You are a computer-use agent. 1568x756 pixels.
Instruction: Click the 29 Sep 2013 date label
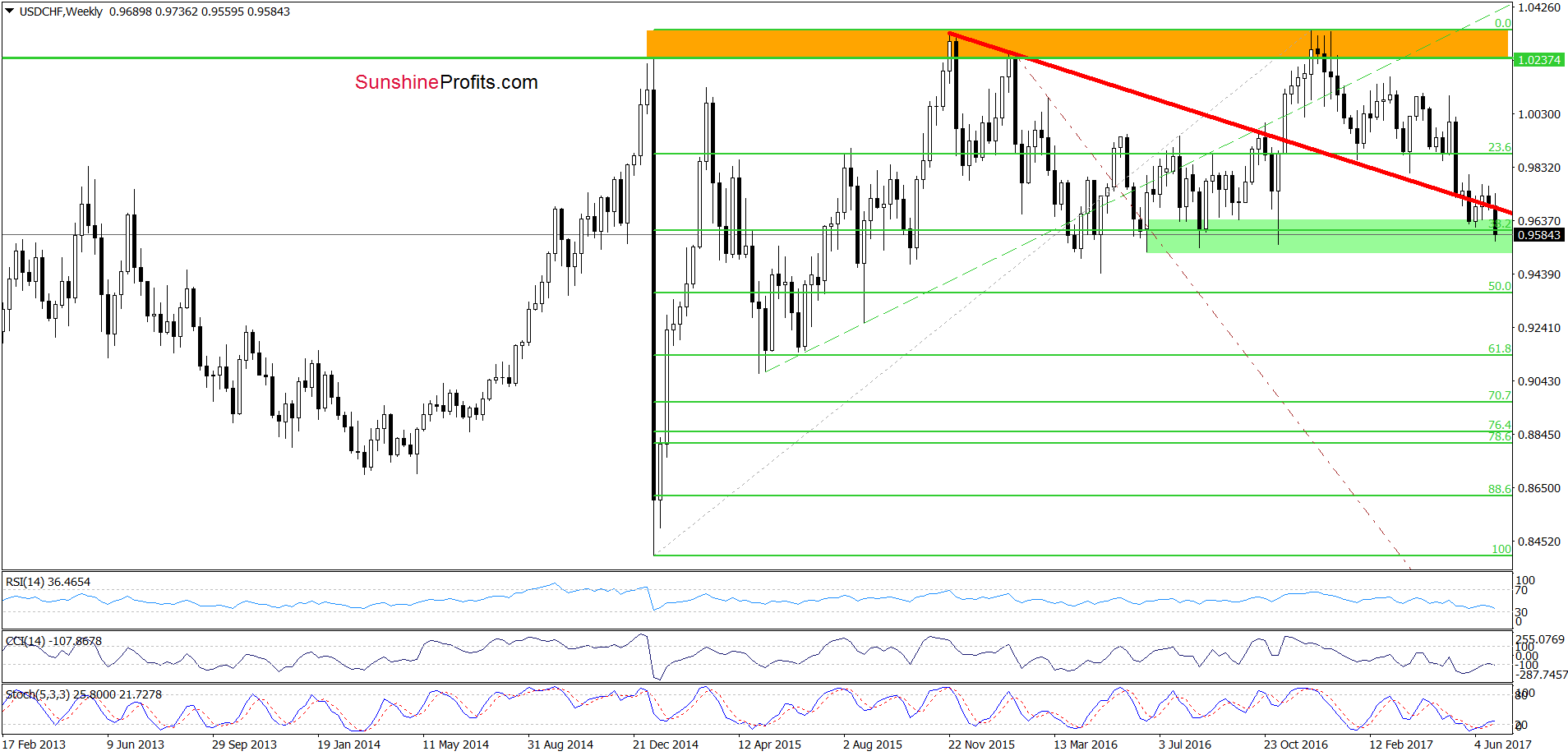tap(244, 744)
